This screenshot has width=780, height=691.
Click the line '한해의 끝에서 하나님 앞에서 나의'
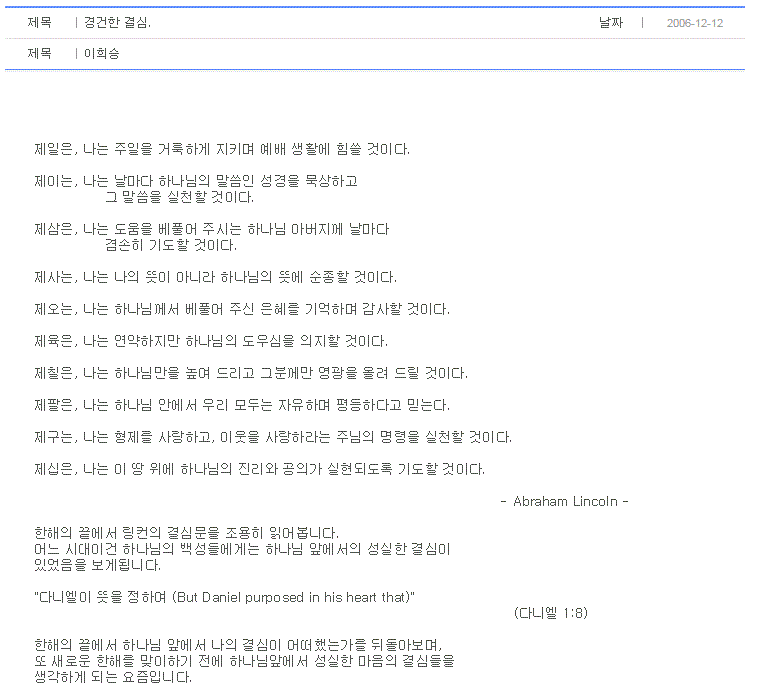point(238,645)
